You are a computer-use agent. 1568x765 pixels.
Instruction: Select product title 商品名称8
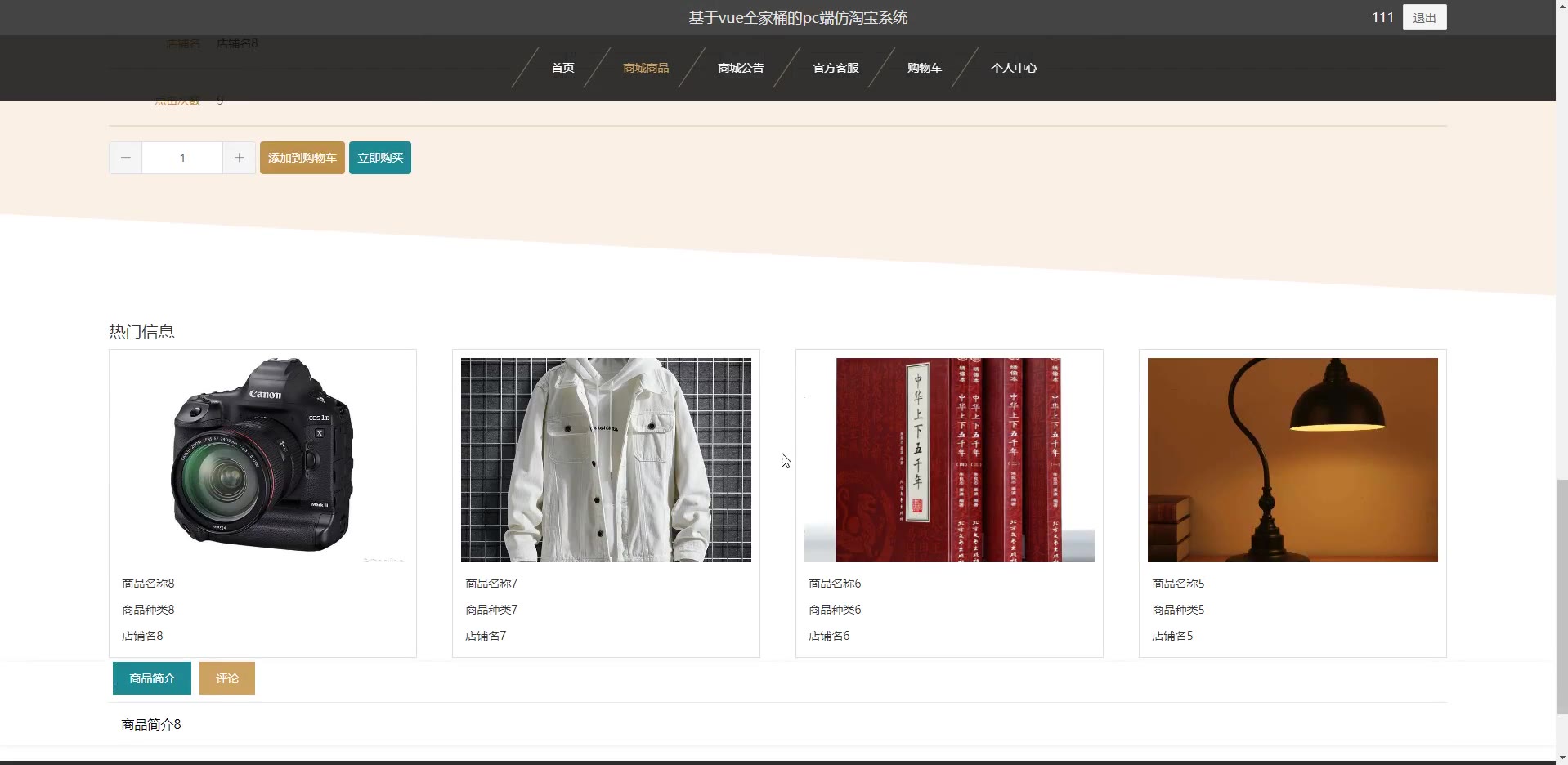(148, 584)
